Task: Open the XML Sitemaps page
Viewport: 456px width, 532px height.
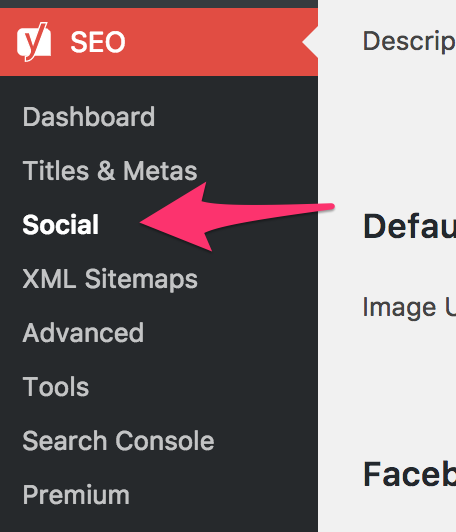Action: 110,279
